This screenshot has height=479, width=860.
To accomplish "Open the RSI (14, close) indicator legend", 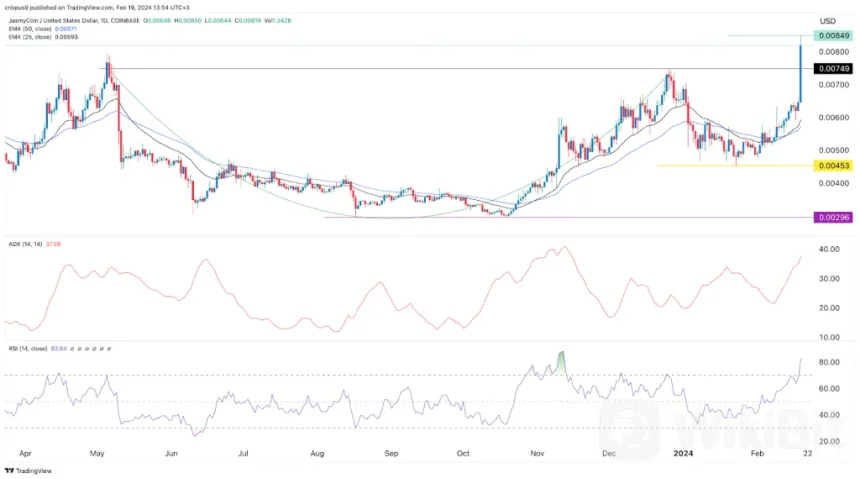I will 30,348.
